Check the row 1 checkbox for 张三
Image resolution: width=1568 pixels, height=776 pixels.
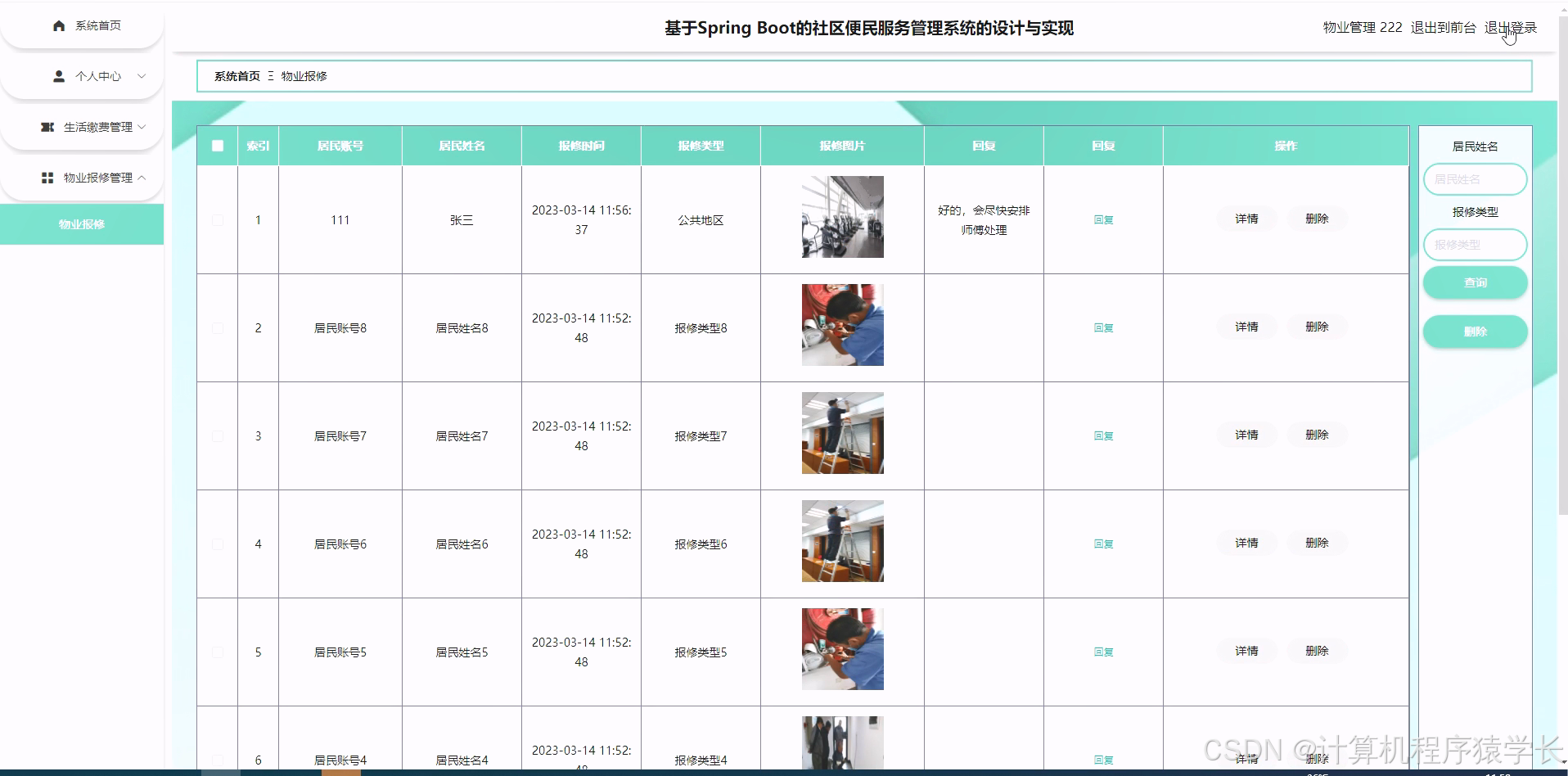pyautogui.click(x=218, y=220)
